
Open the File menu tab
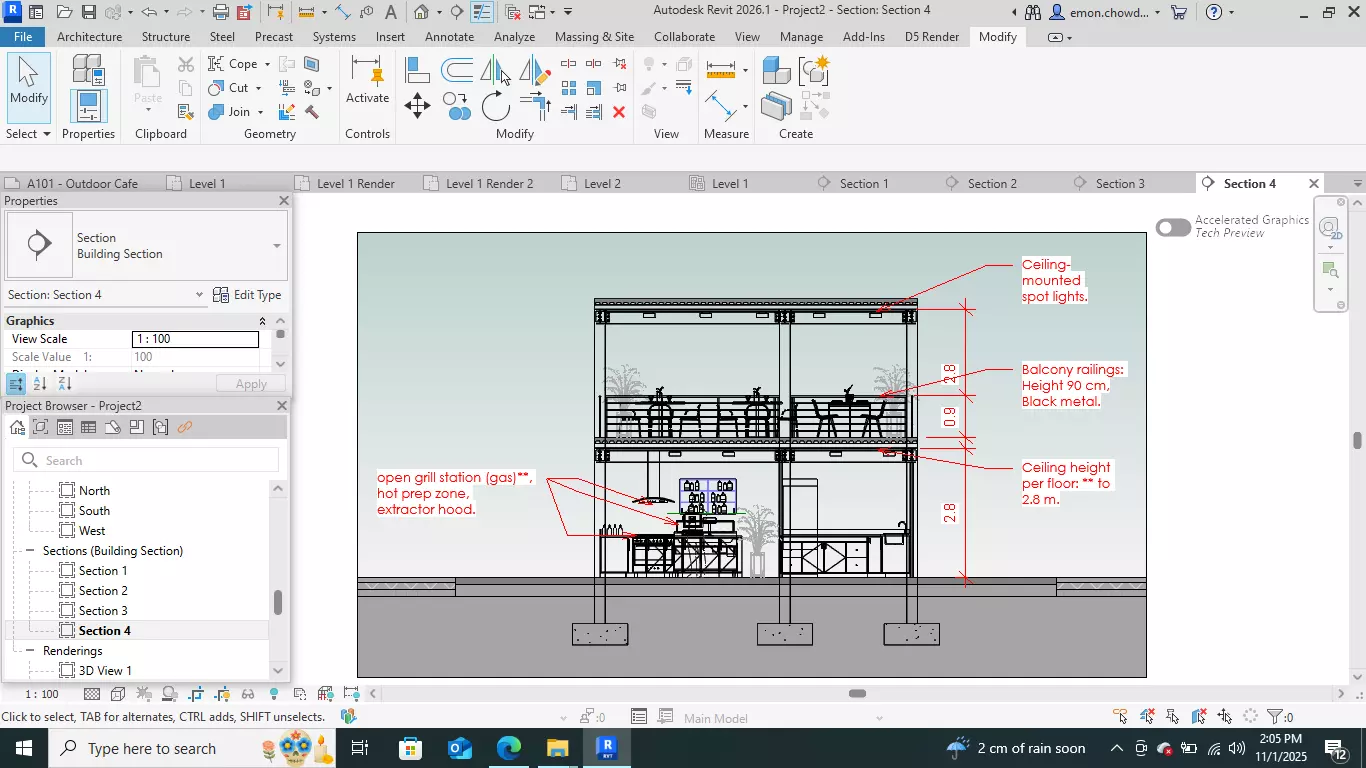tap(23, 37)
